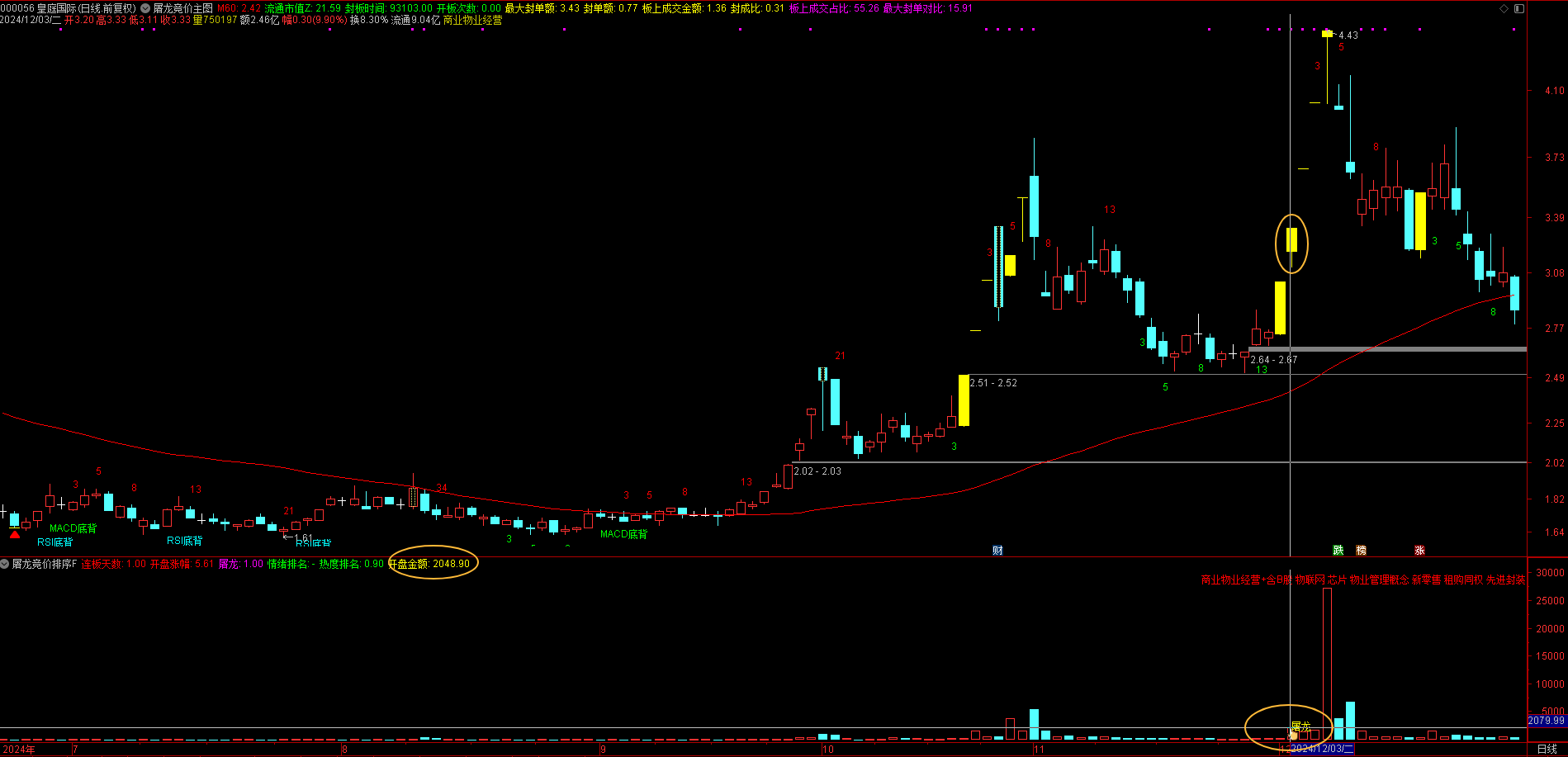Click the 屠龙竞价排序F indicator name
Screen dimensions: 1568x757
[x=45, y=564]
